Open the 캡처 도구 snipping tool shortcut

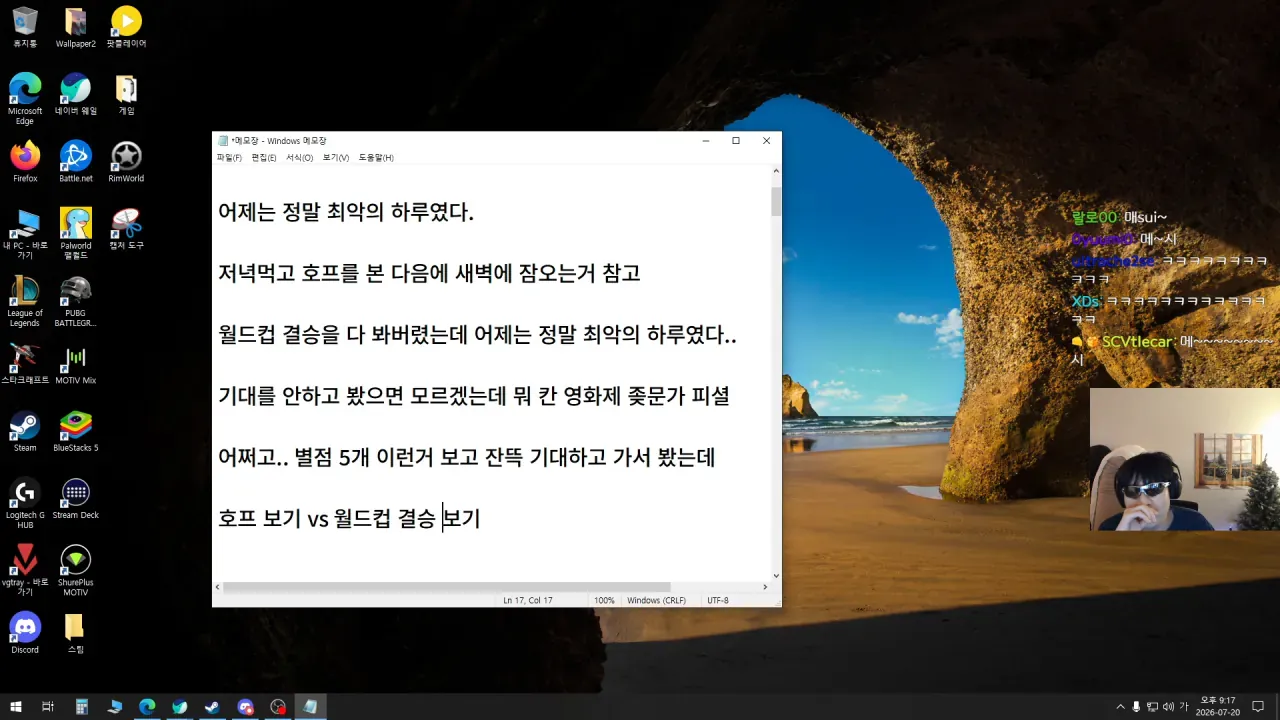126,229
